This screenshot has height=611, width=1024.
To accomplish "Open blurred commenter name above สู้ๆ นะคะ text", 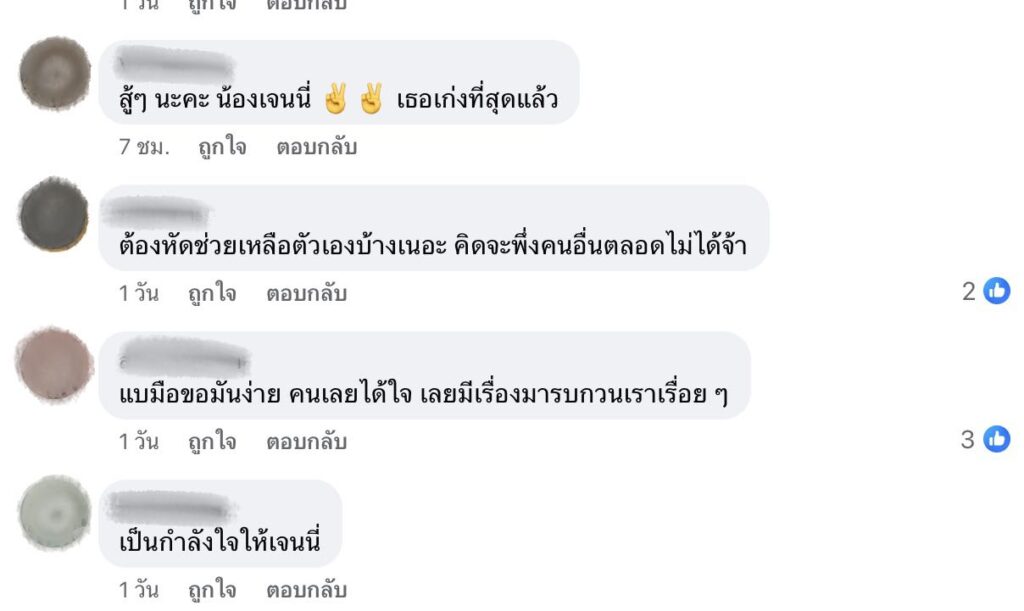I will 174,65.
